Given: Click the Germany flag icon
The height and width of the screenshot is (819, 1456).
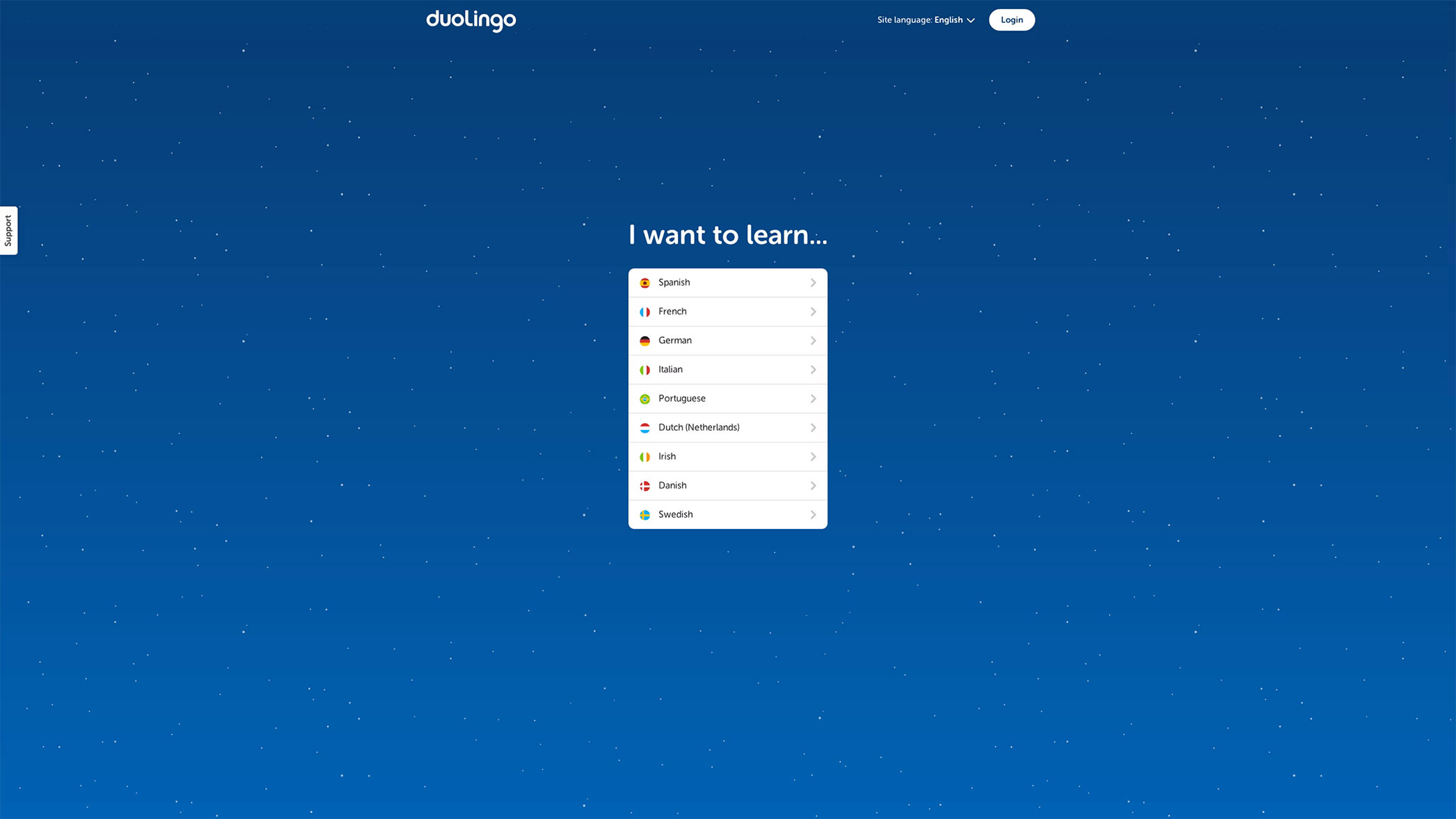Looking at the screenshot, I should pyautogui.click(x=644, y=341).
